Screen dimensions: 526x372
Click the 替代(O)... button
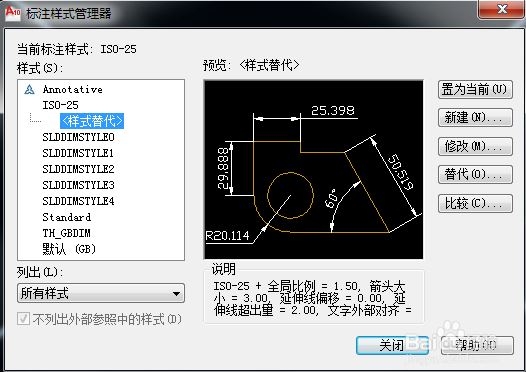coord(475,174)
